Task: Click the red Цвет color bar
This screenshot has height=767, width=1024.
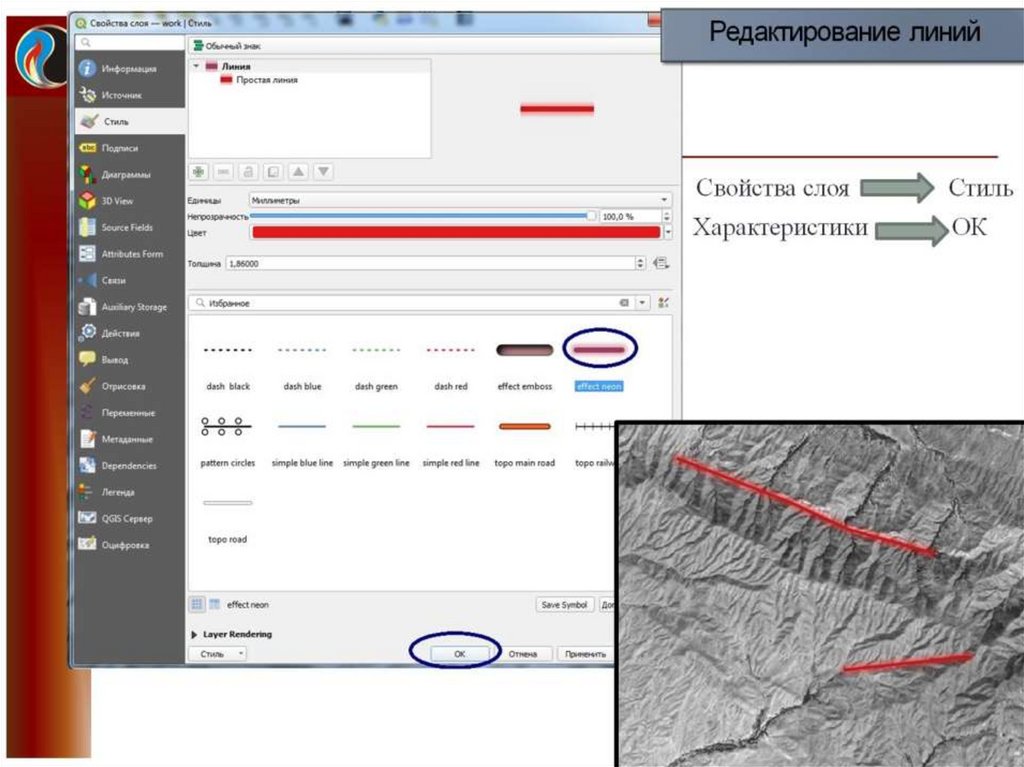Action: pyautogui.click(x=456, y=232)
